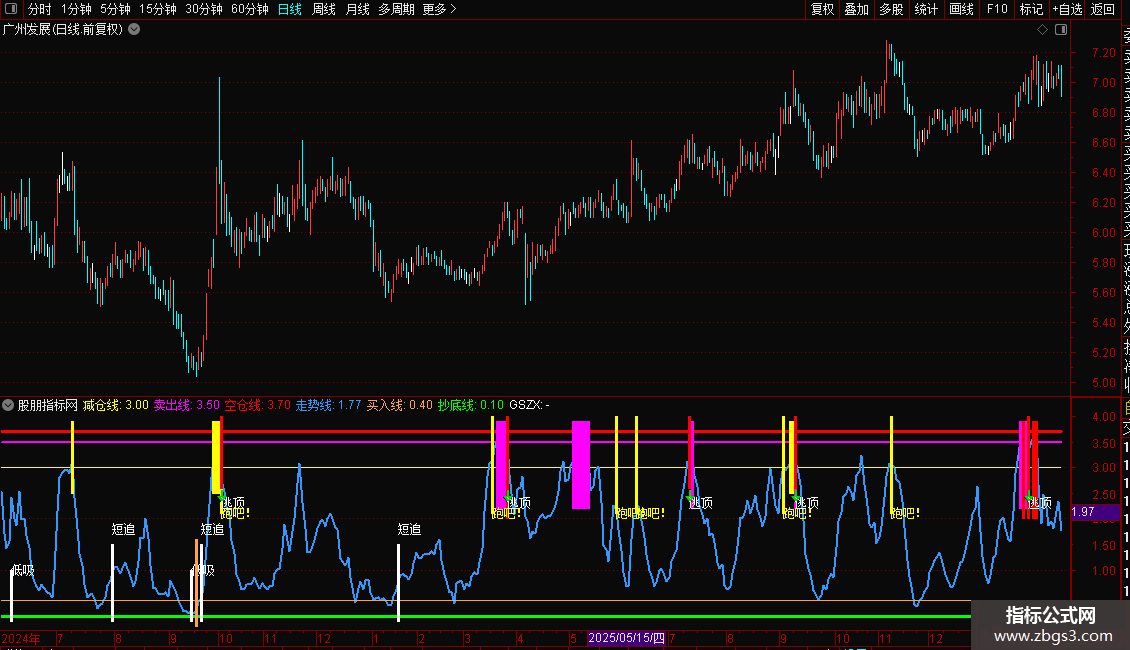
Task: Click the 复权 button
Action: [822, 9]
